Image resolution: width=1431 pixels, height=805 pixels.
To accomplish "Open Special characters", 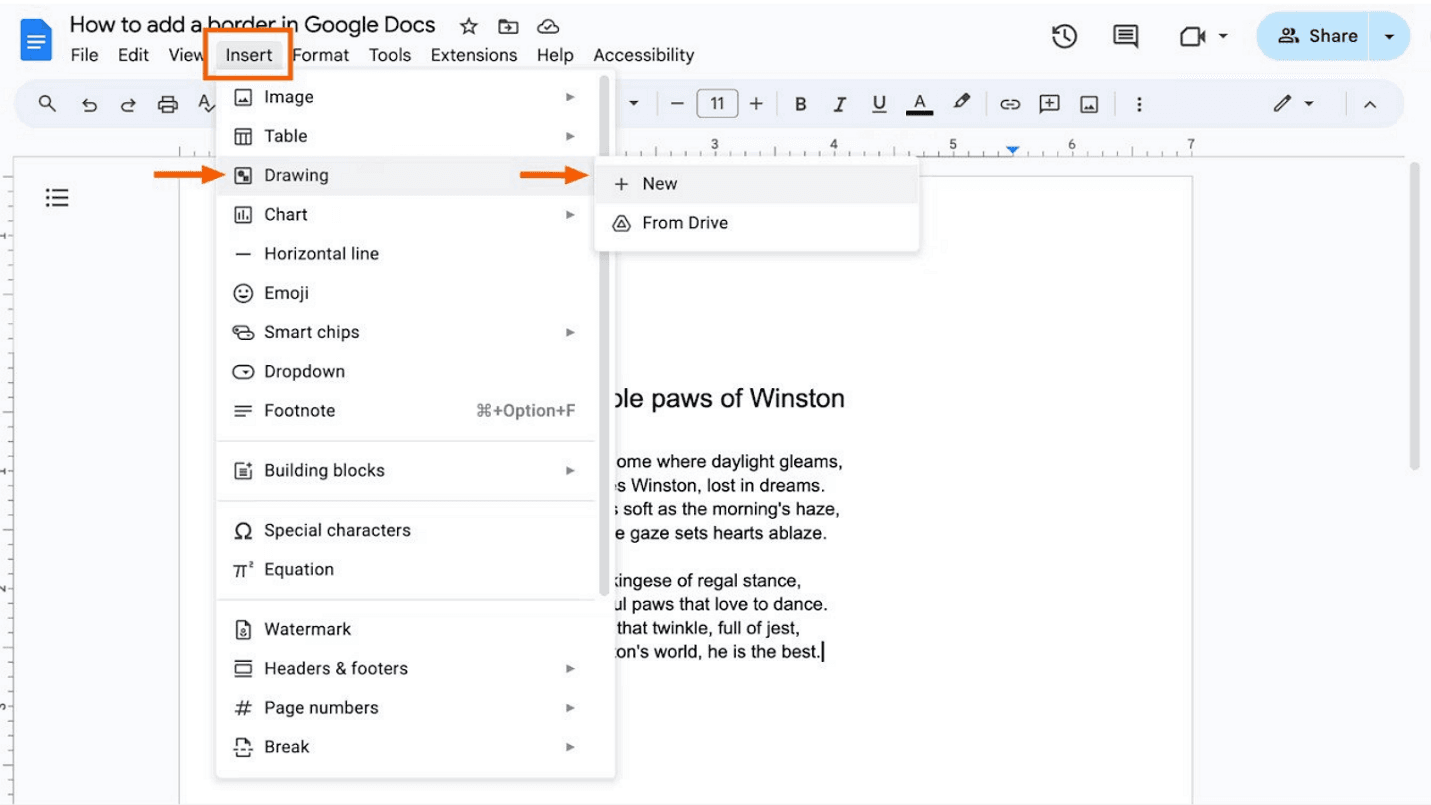I will pyautogui.click(x=406, y=530).
